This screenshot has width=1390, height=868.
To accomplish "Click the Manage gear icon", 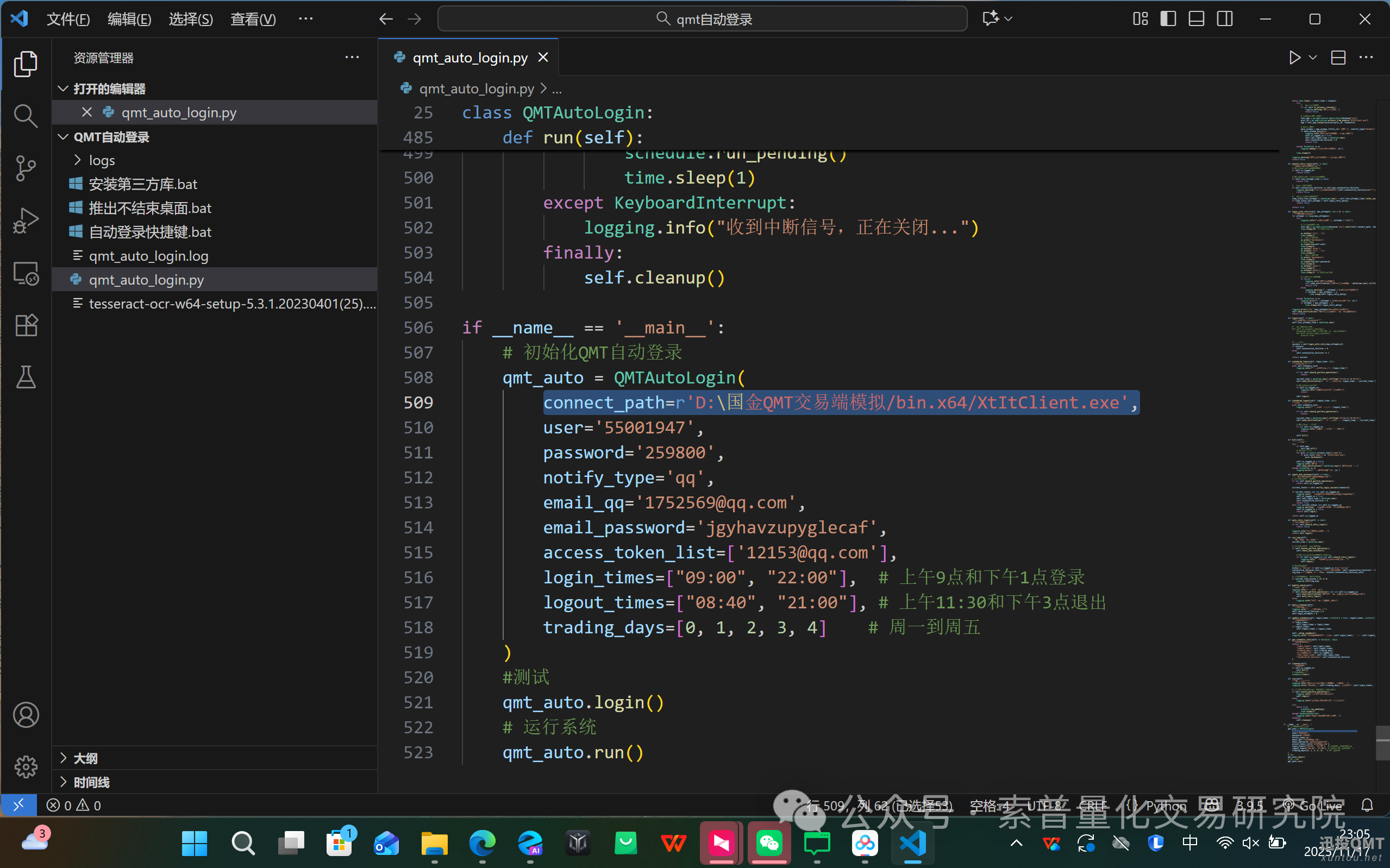I will pos(25,766).
